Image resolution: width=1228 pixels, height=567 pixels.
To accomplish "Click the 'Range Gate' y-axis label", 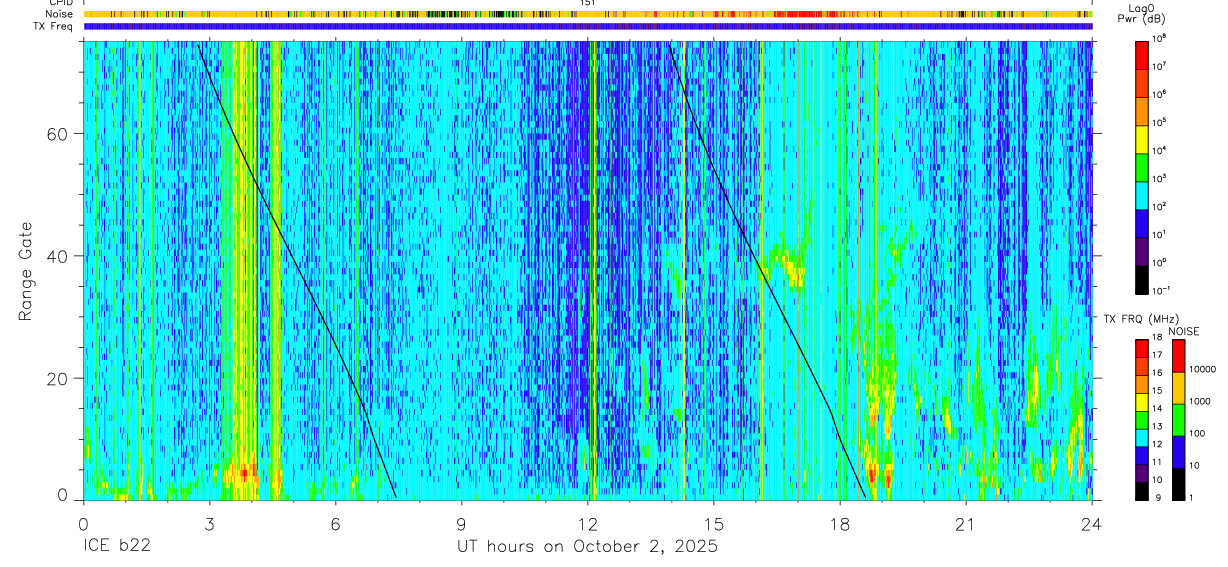I will [24, 272].
